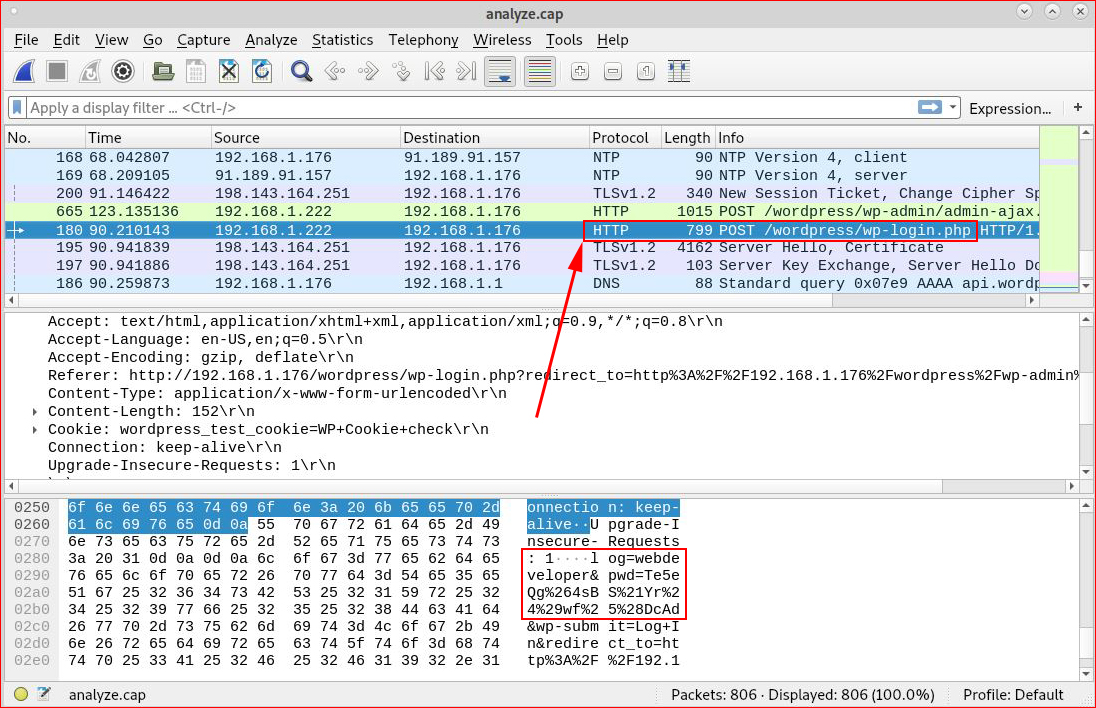This screenshot has width=1096, height=708.
Task: Click the packet list horizontal scrollbar
Action: point(521,300)
